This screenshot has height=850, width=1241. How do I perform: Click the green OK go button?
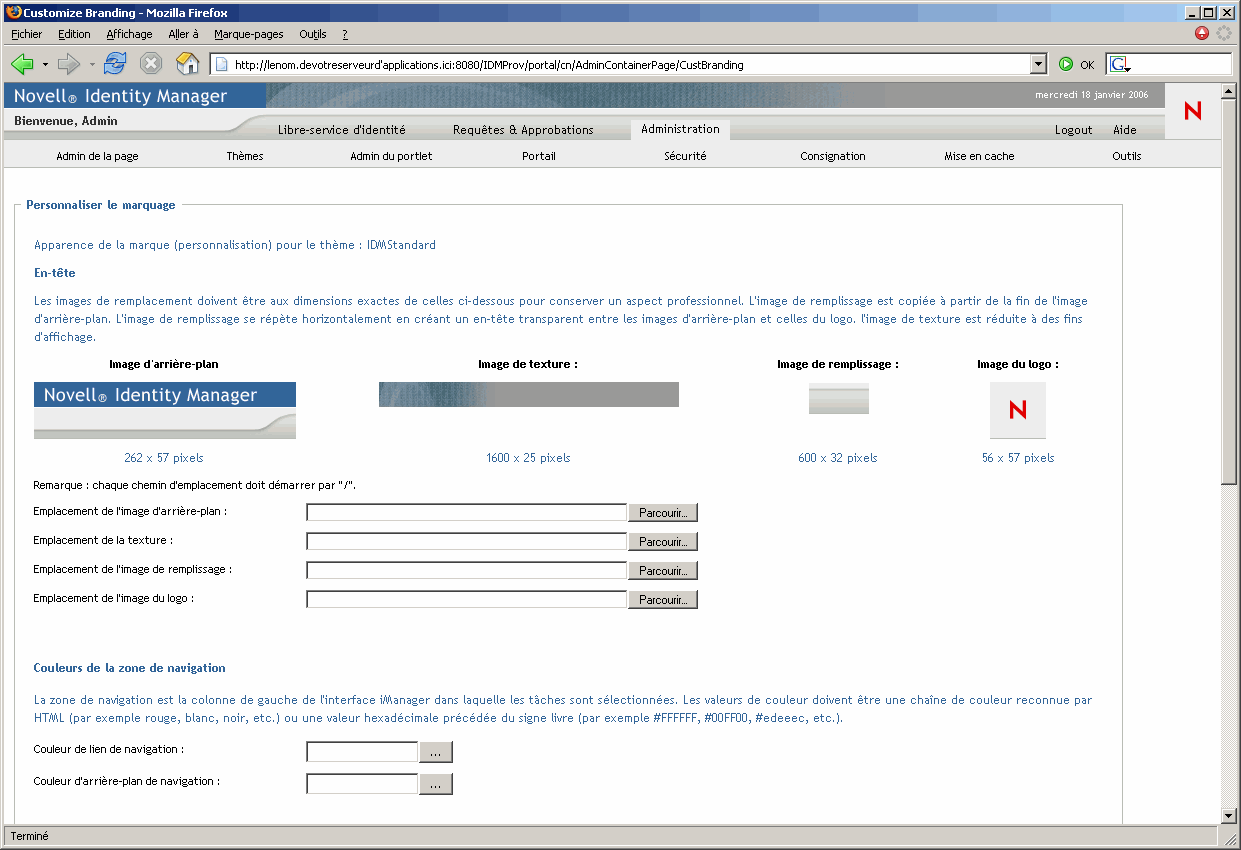point(1077,65)
